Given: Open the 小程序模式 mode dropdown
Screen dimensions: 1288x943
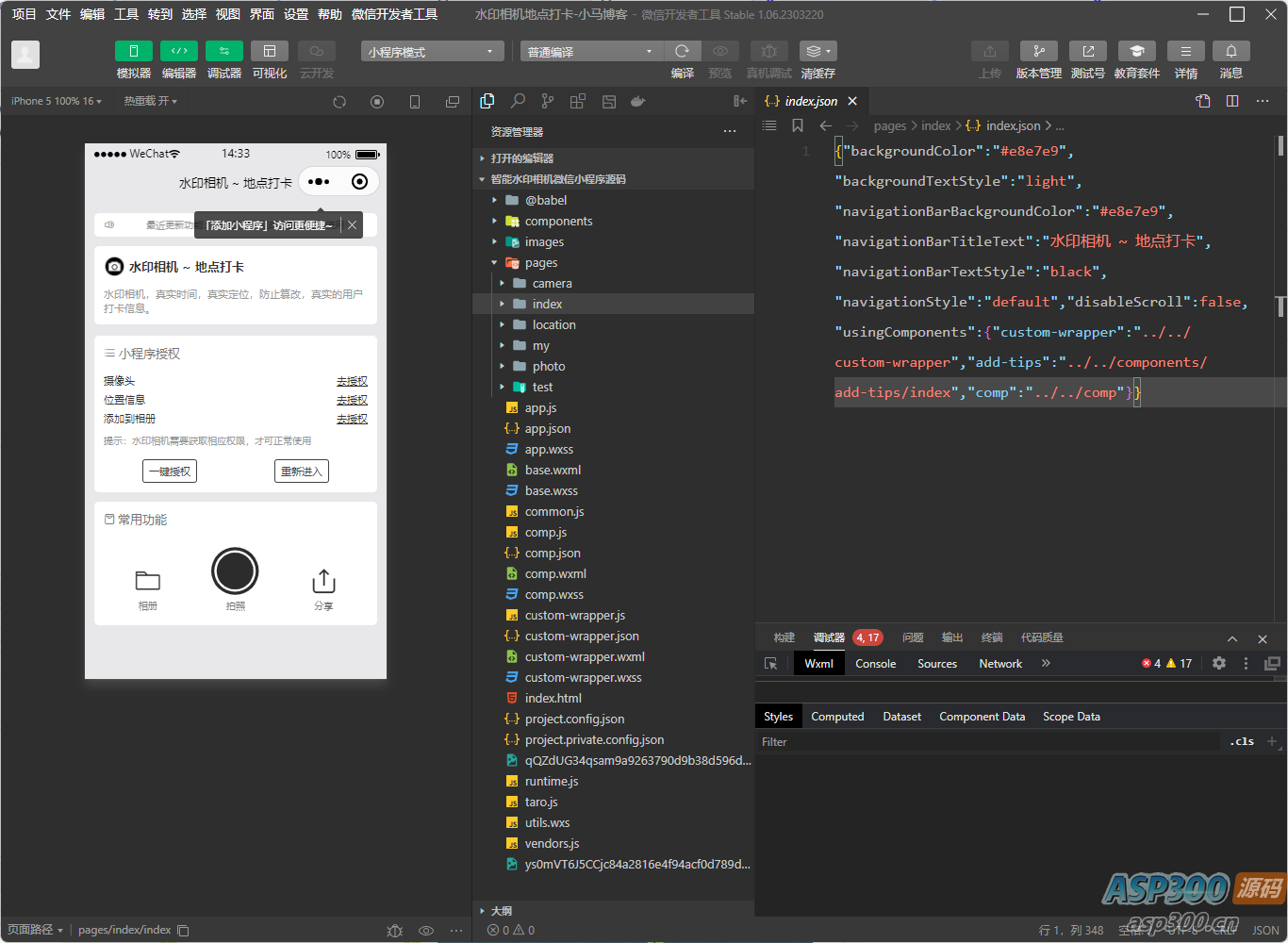Looking at the screenshot, I should click(430, 52).
